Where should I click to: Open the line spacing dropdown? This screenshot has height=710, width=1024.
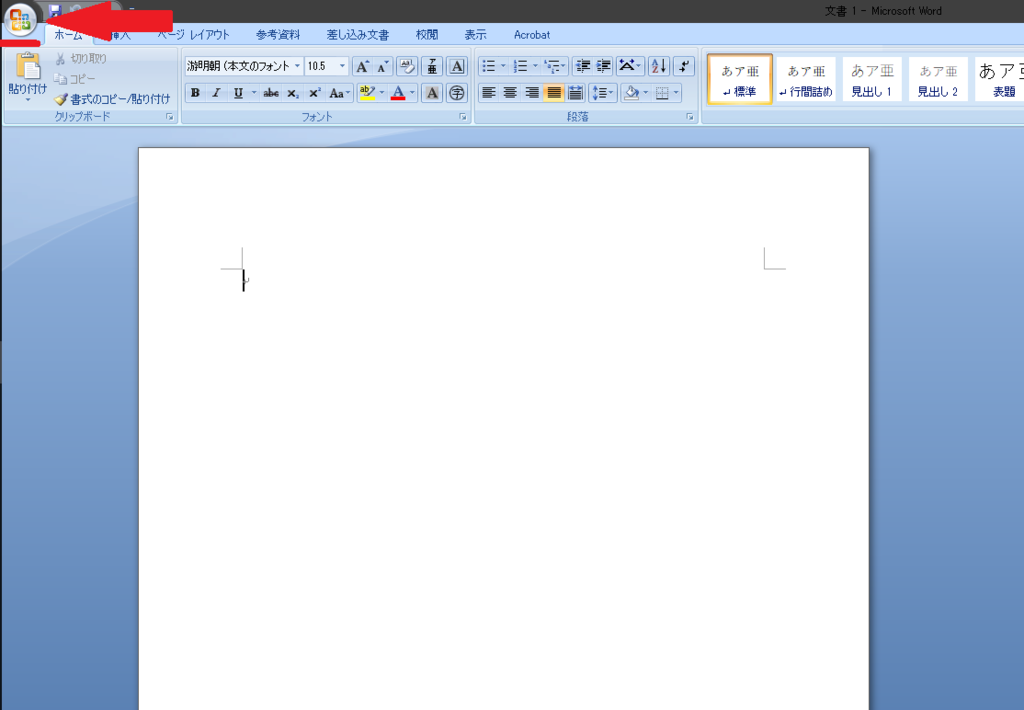(x=602, y=93)
